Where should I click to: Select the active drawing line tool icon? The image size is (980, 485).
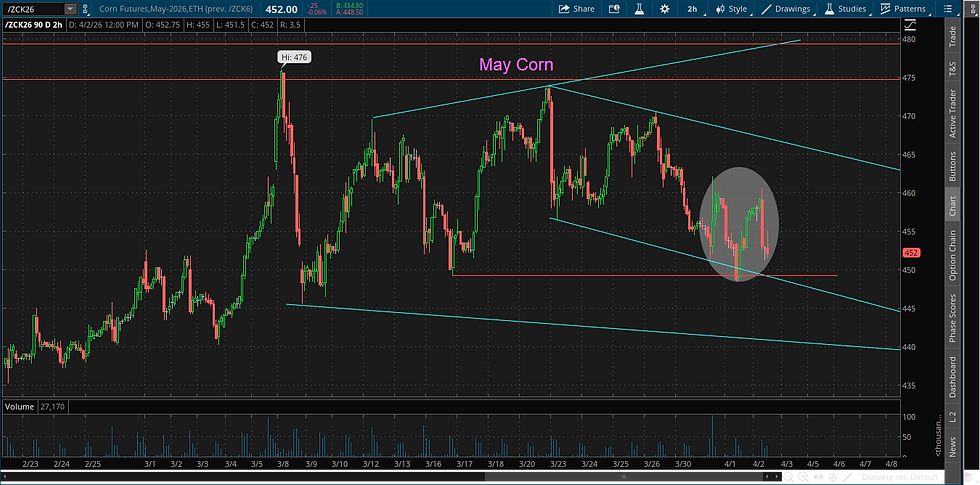[x=847, y=477]
